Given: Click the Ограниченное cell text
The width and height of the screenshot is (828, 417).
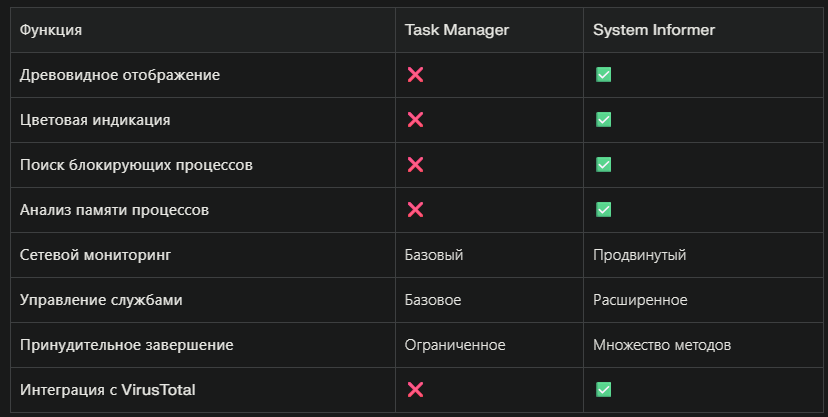Looking at the screenshot, I should tap(455, 345).
